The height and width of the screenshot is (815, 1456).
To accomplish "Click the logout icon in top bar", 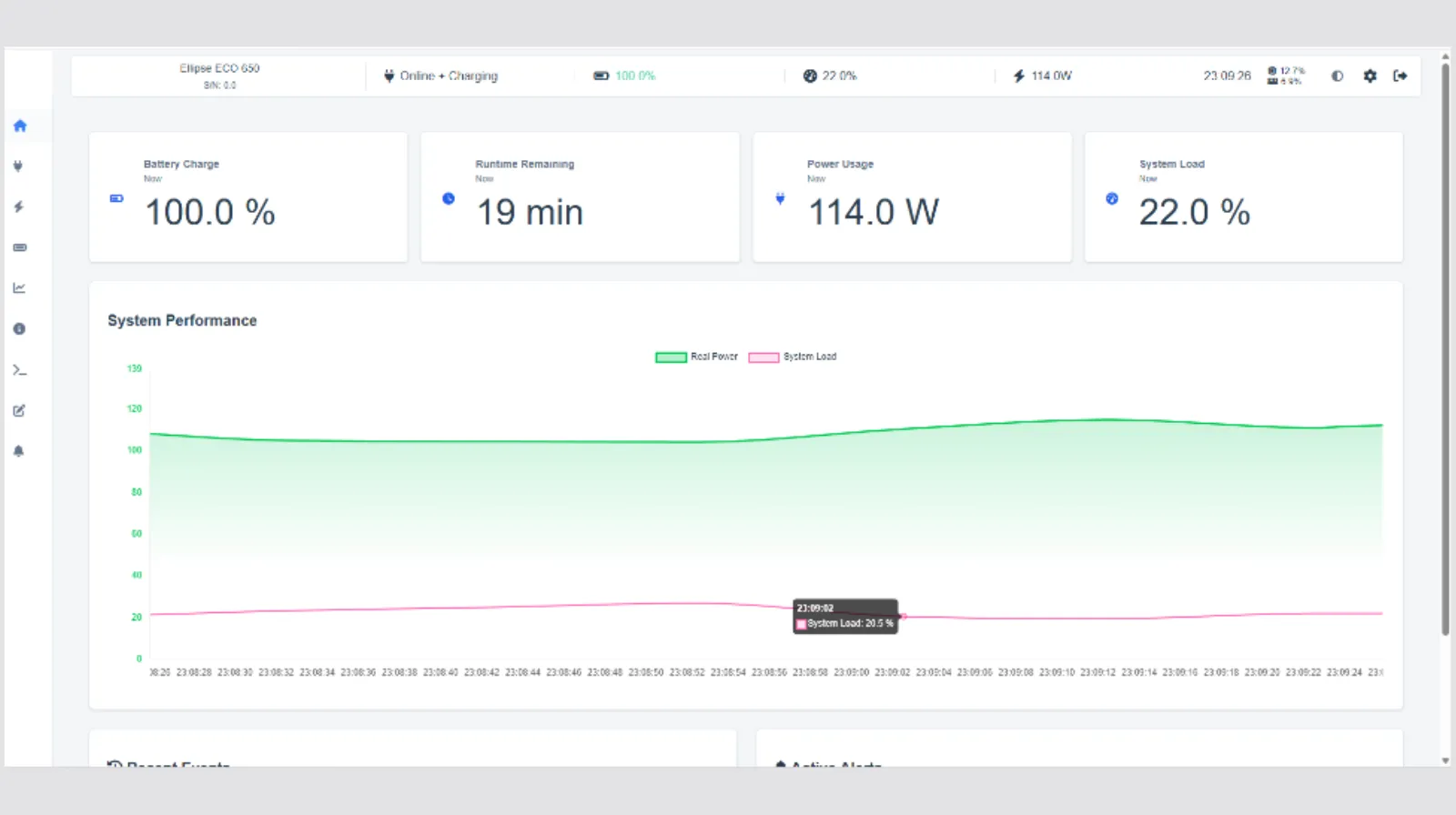I will coord(1400,76).
